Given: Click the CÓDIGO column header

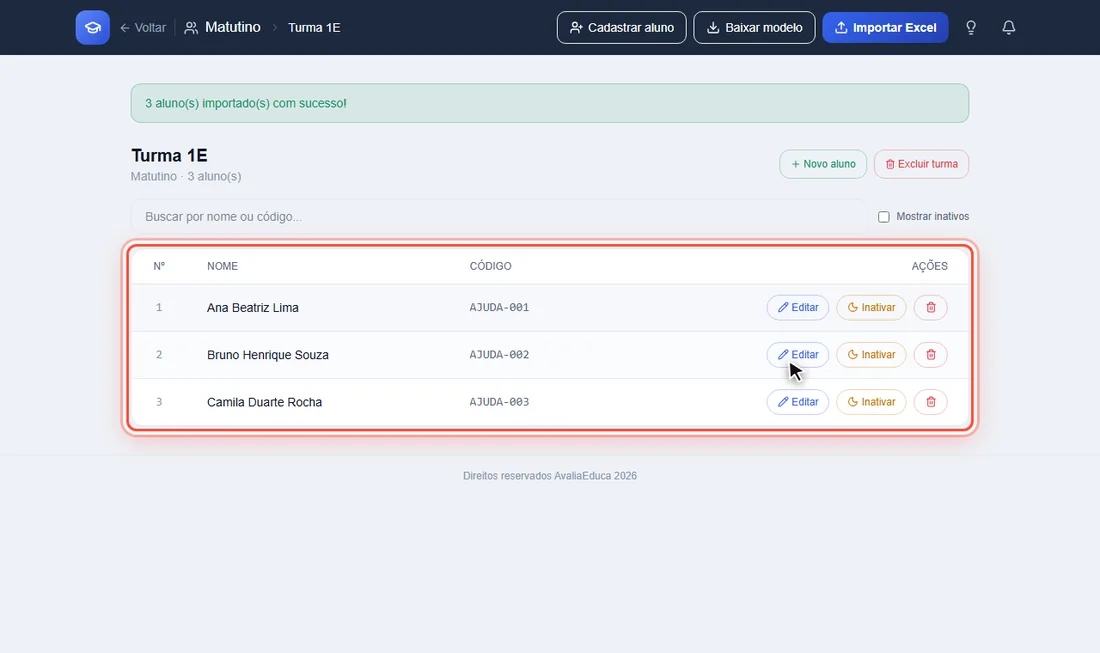Looking at the screenshot, I should [490, 266].
